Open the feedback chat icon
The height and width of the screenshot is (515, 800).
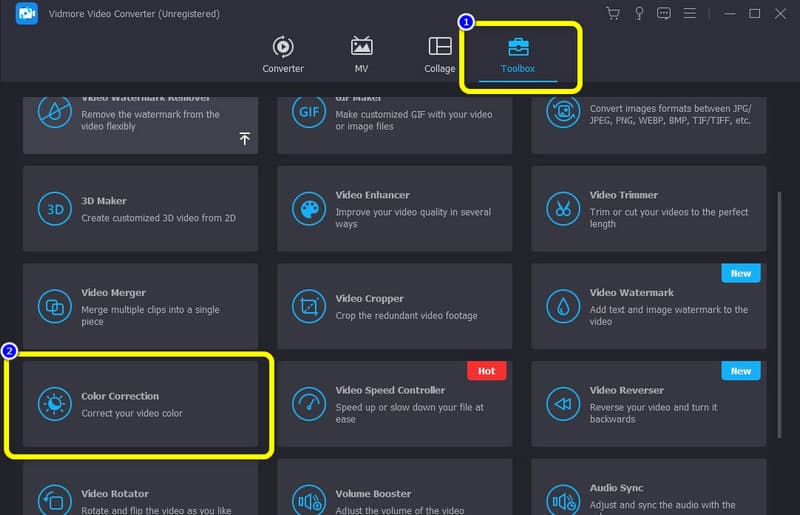(664, 14)
